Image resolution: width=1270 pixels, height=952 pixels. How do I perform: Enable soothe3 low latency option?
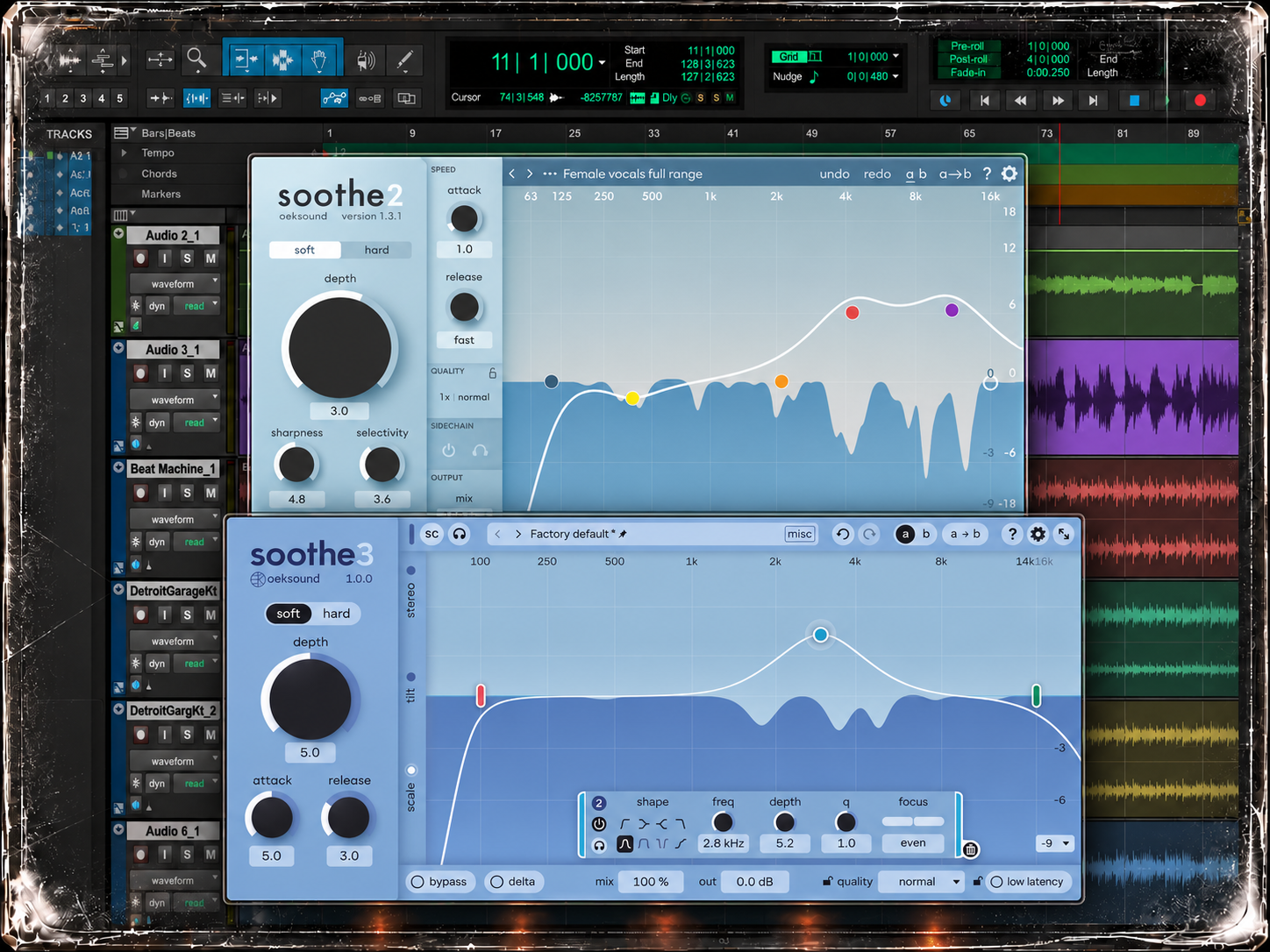(1027, 881)
